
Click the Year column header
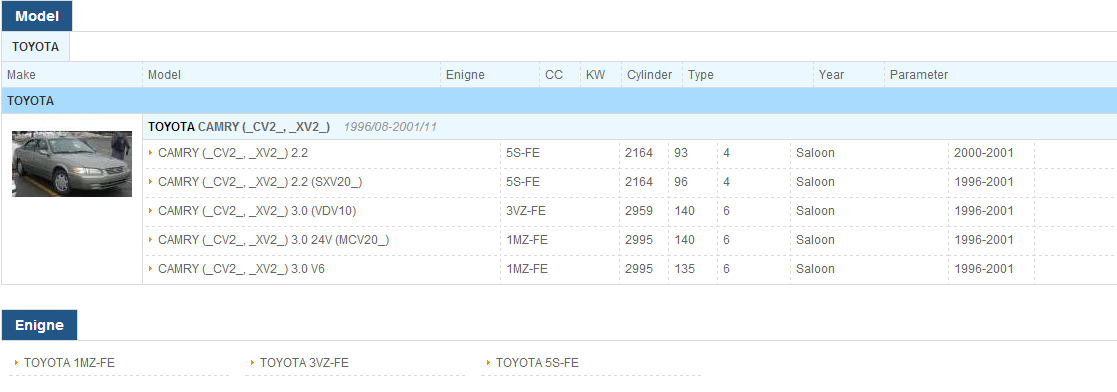(x=831, y=75)
